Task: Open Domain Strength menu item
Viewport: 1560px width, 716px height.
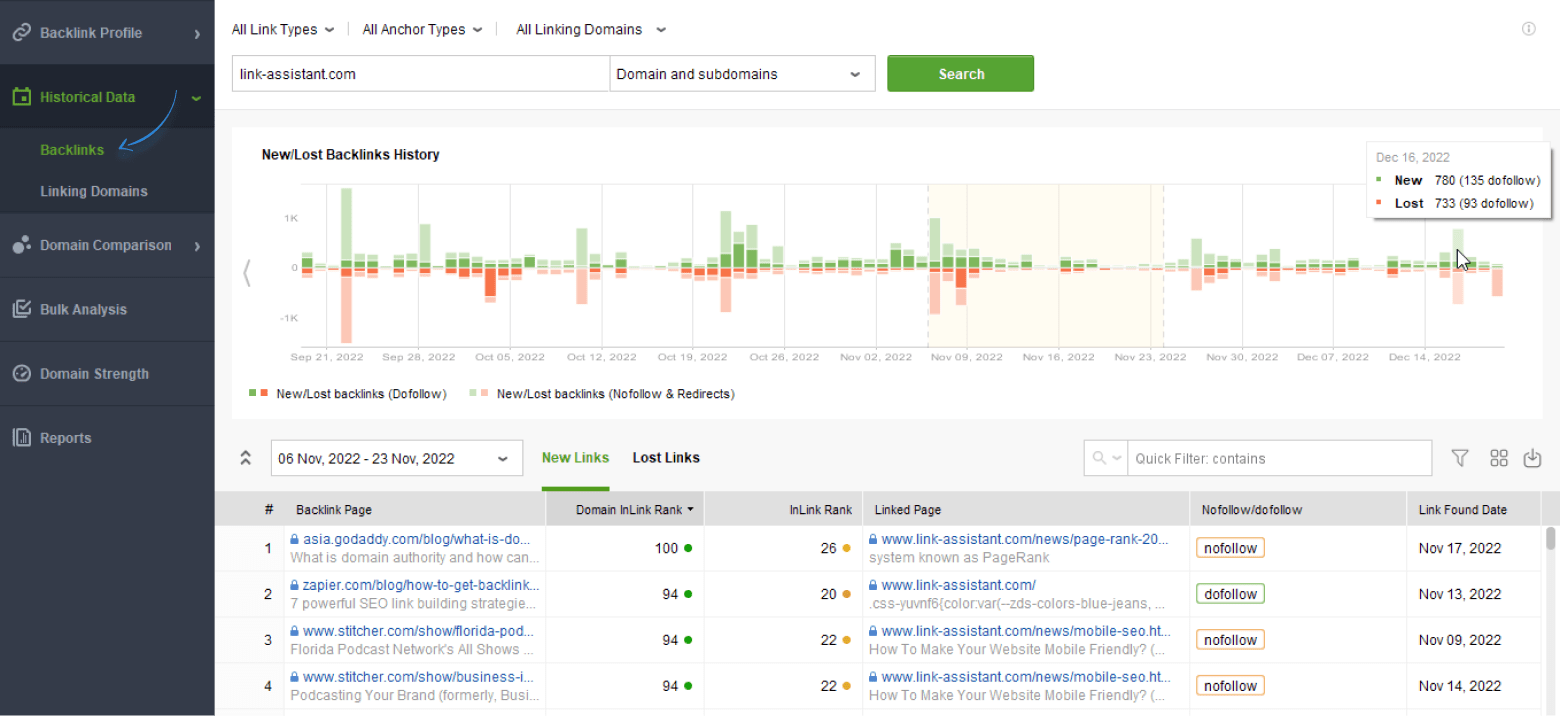Action: click(107, 373)
